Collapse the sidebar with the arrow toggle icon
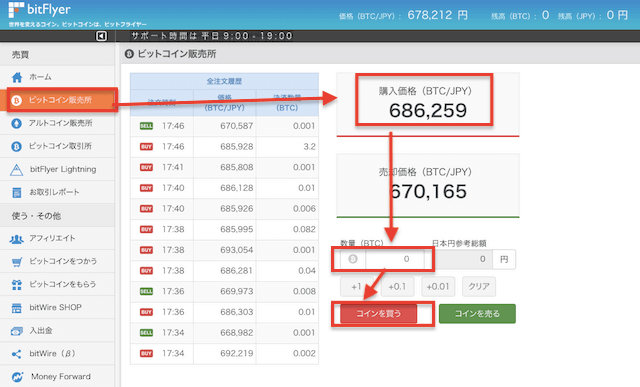Viewport: 640px width, 387px height. point(101,36)
